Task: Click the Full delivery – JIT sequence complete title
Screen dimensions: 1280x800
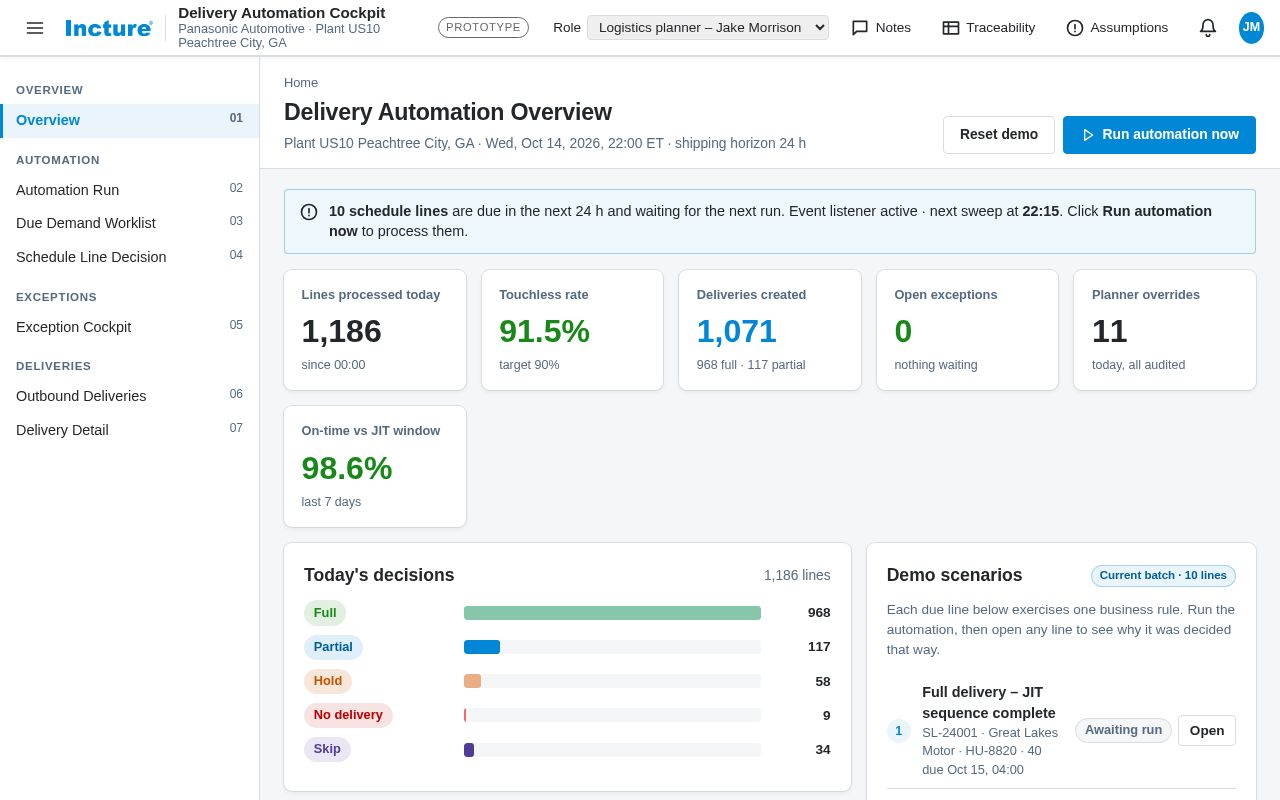Action: [x=989, y=703]
